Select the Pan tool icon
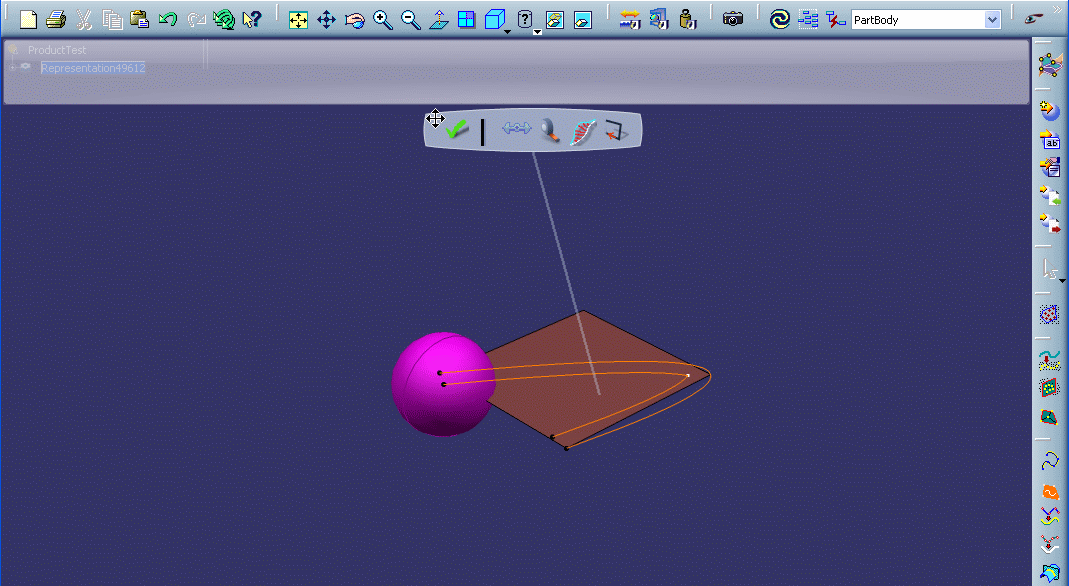 [326, 19]
